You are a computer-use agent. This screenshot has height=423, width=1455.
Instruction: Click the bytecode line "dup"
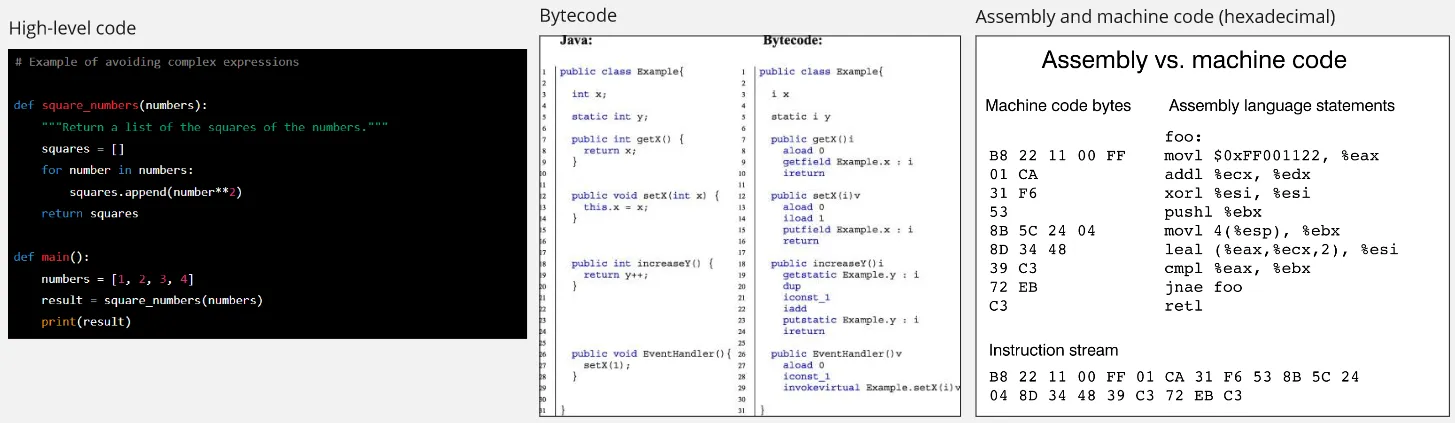[792, 285]
